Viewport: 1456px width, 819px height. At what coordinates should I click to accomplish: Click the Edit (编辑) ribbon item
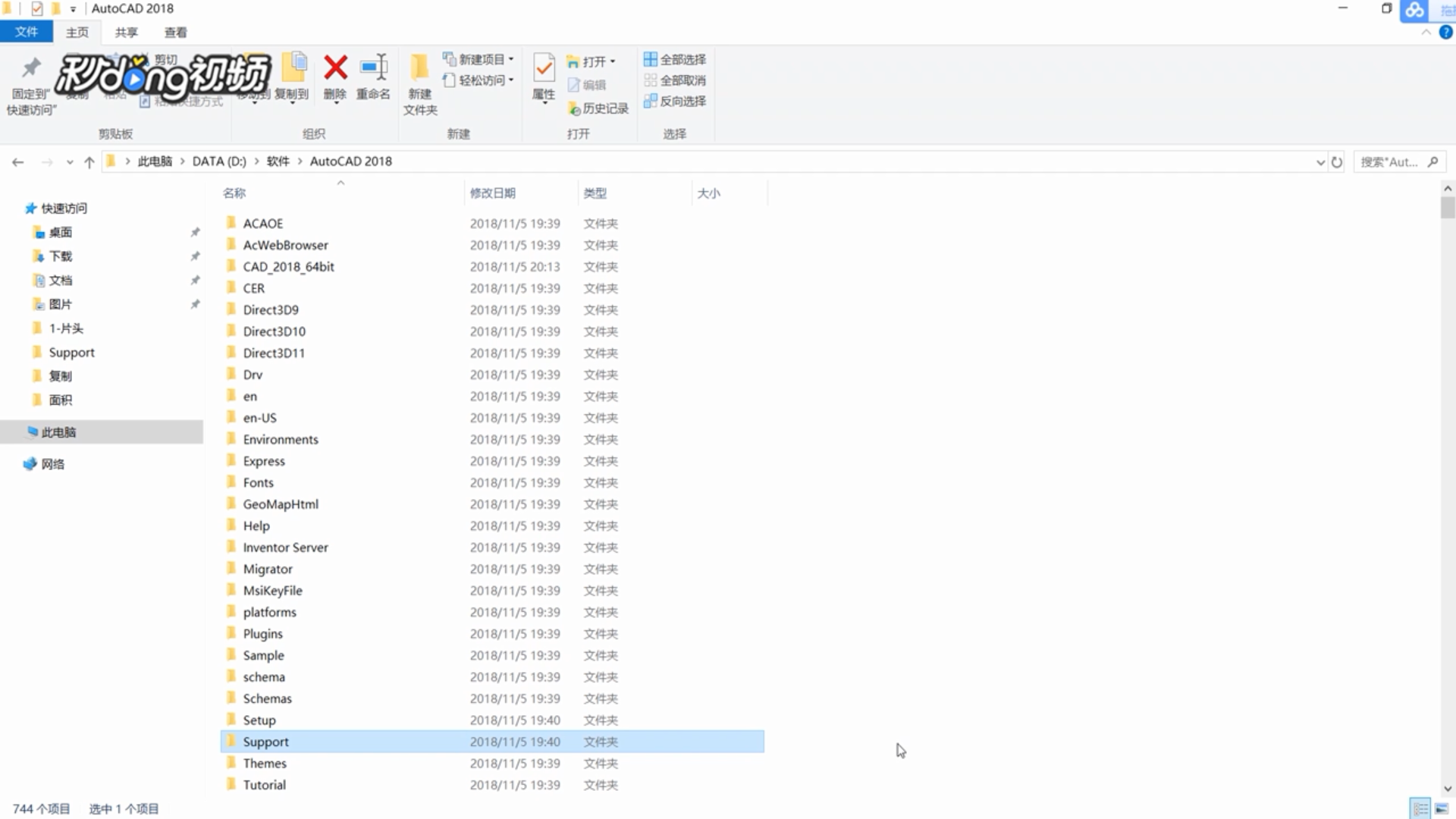coord(587,85)
